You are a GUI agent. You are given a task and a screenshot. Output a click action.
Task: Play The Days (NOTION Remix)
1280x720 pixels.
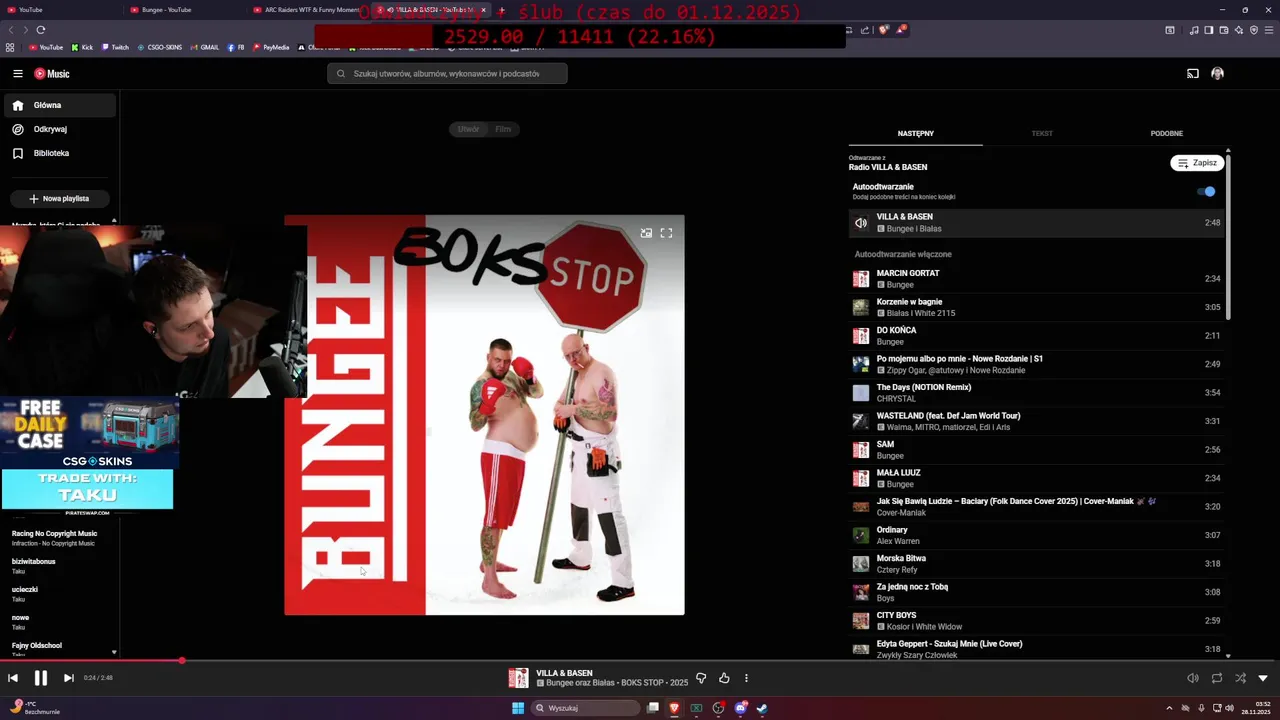click(x=1036, y=393)
